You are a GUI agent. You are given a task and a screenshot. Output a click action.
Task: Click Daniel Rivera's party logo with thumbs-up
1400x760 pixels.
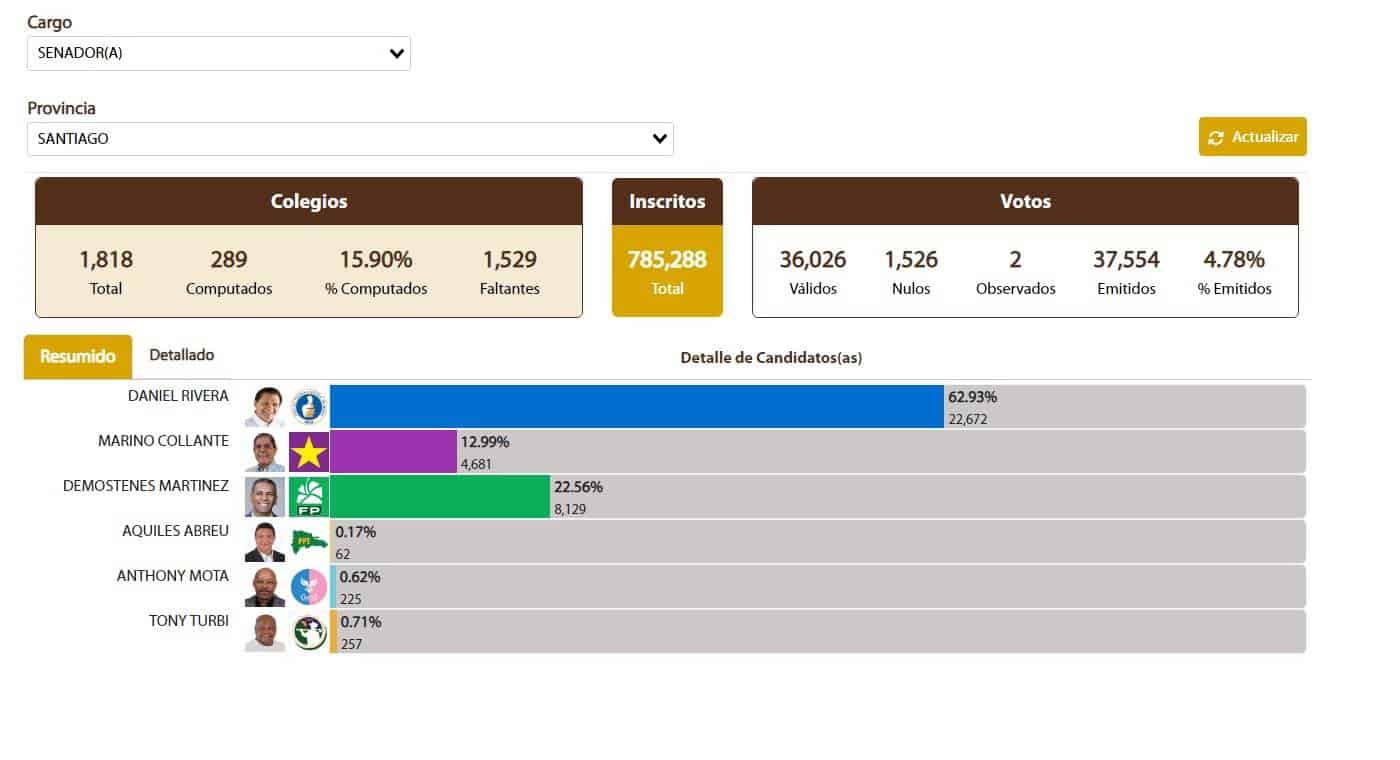[x=308, y=407]
